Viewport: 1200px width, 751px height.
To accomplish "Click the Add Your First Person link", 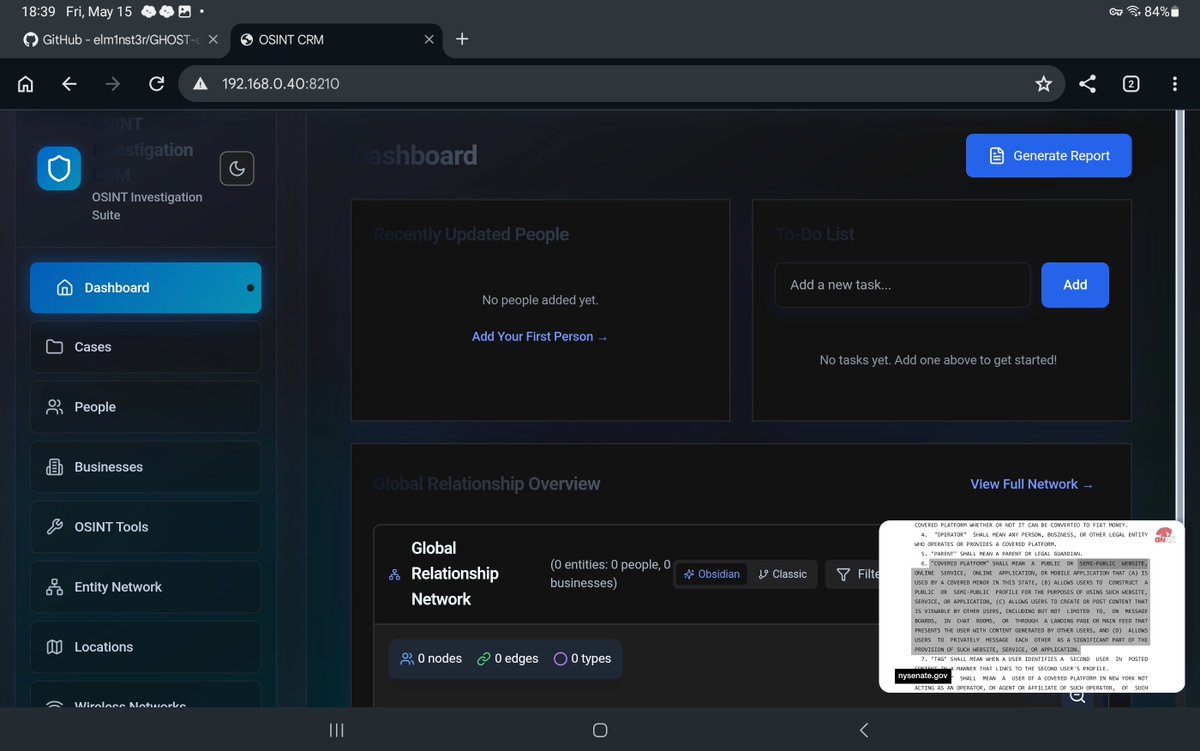I will pos(540,337).
